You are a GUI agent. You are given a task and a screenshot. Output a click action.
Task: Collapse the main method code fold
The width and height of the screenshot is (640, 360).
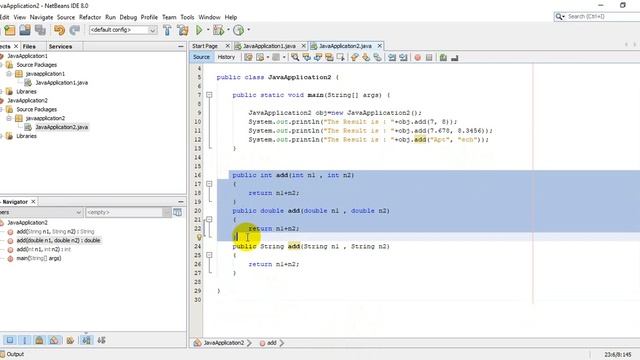click(x=209, y=95)
